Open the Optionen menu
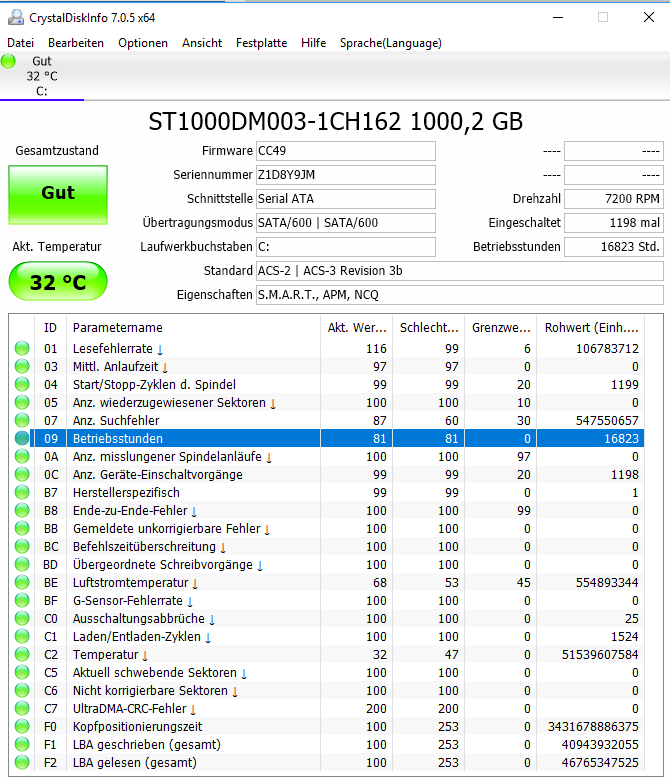Viewport: 670px width, 778px height. (143, 43)
